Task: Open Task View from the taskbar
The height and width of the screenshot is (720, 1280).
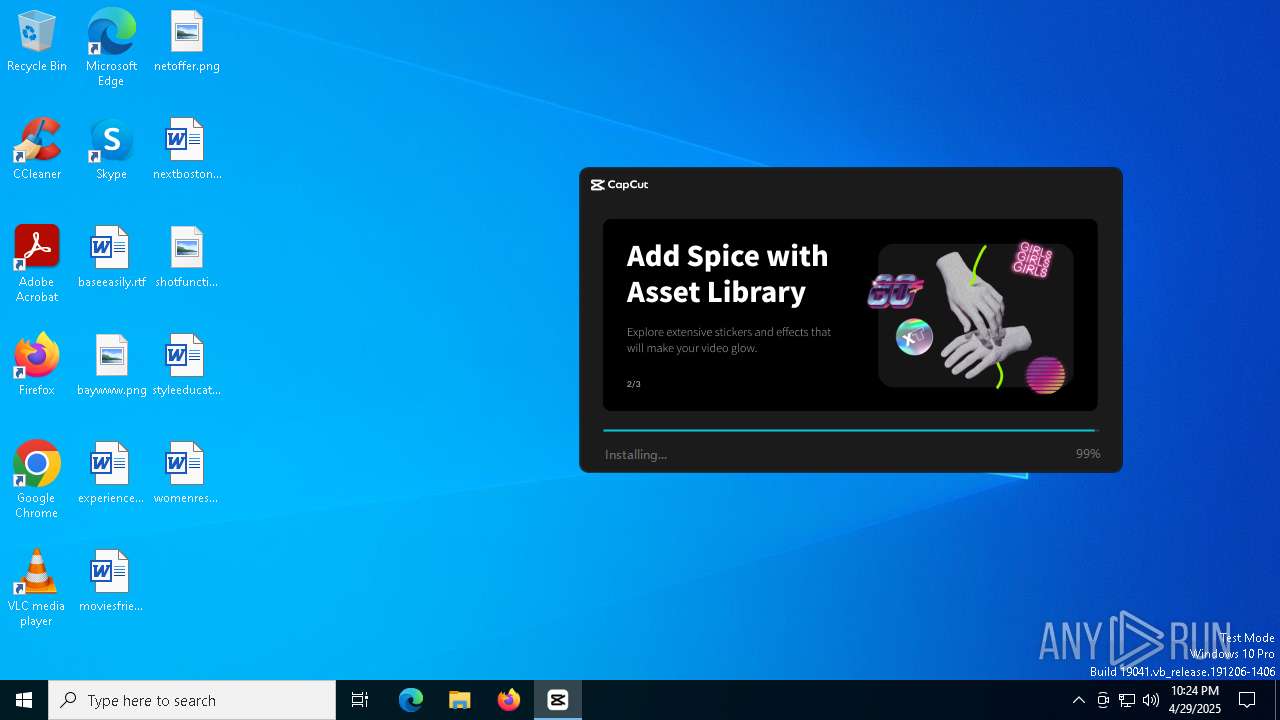Action: coord(360,700)
